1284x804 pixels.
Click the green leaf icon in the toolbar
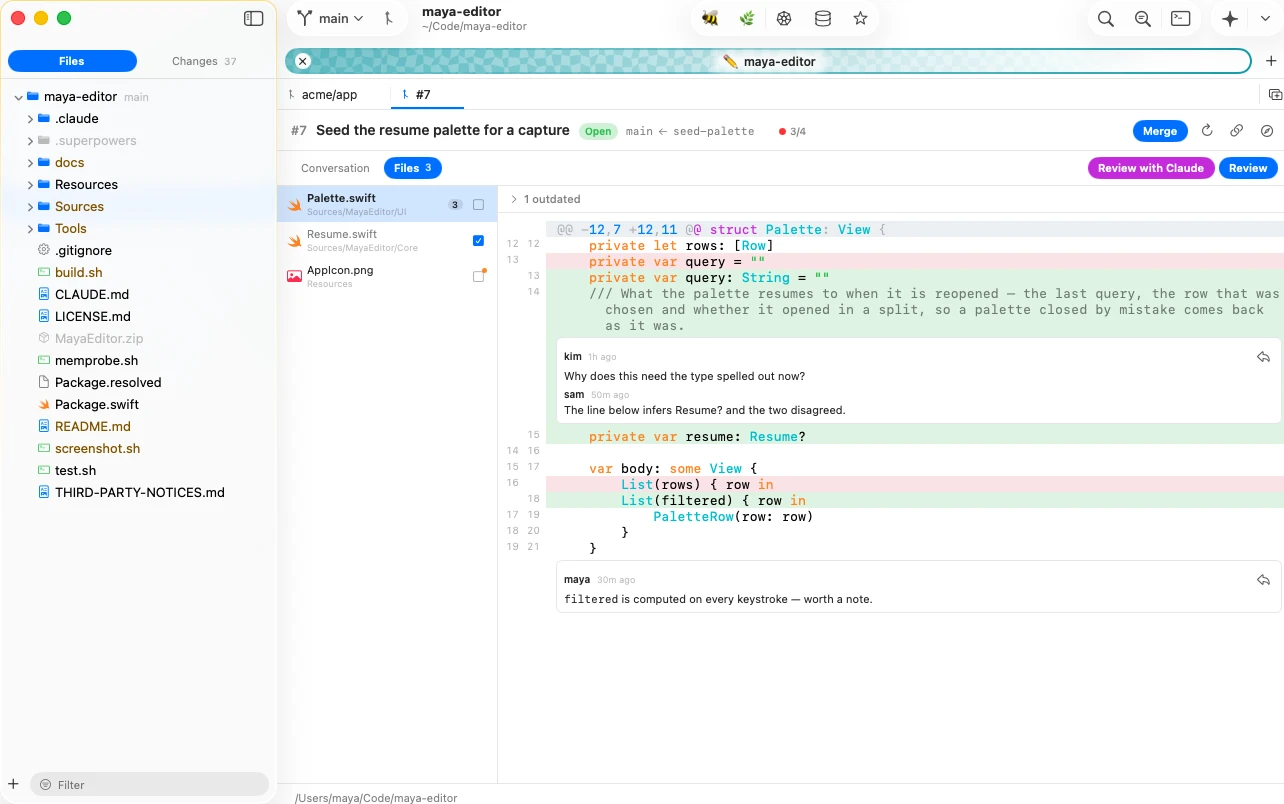point(747,18)
